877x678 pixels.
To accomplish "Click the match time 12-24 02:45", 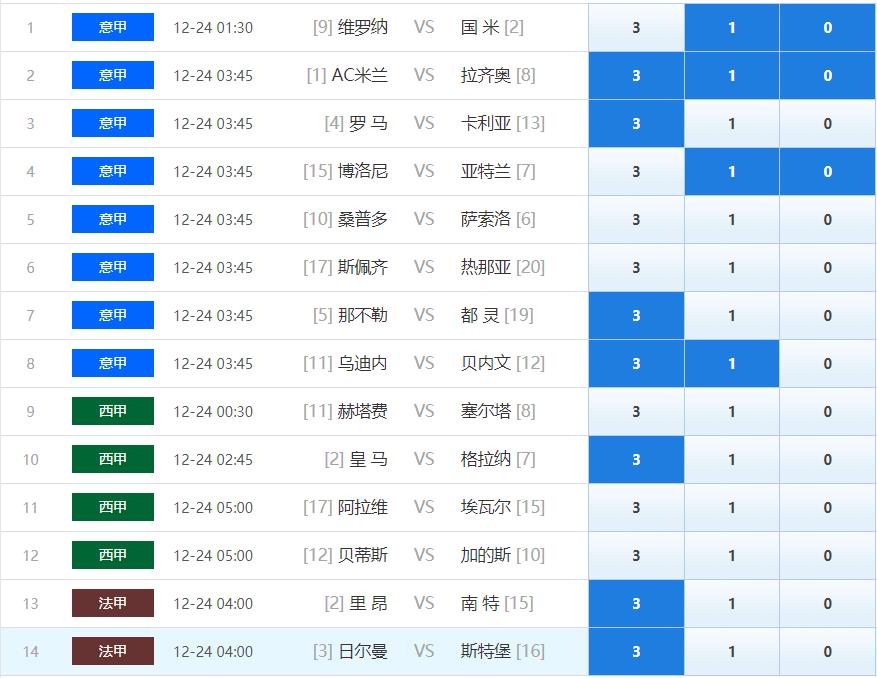I will pyautogui.click(x=213, y=460).
